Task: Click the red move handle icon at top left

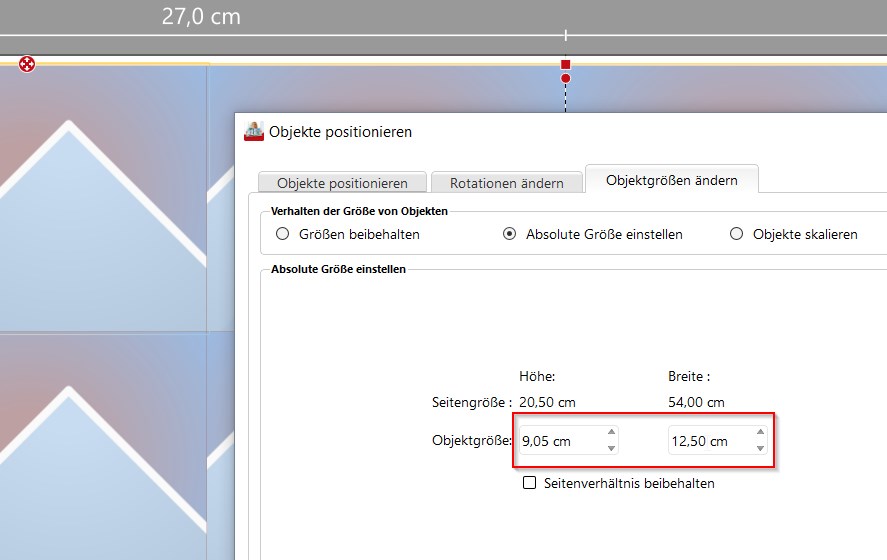Action: (x=27, y=64)
